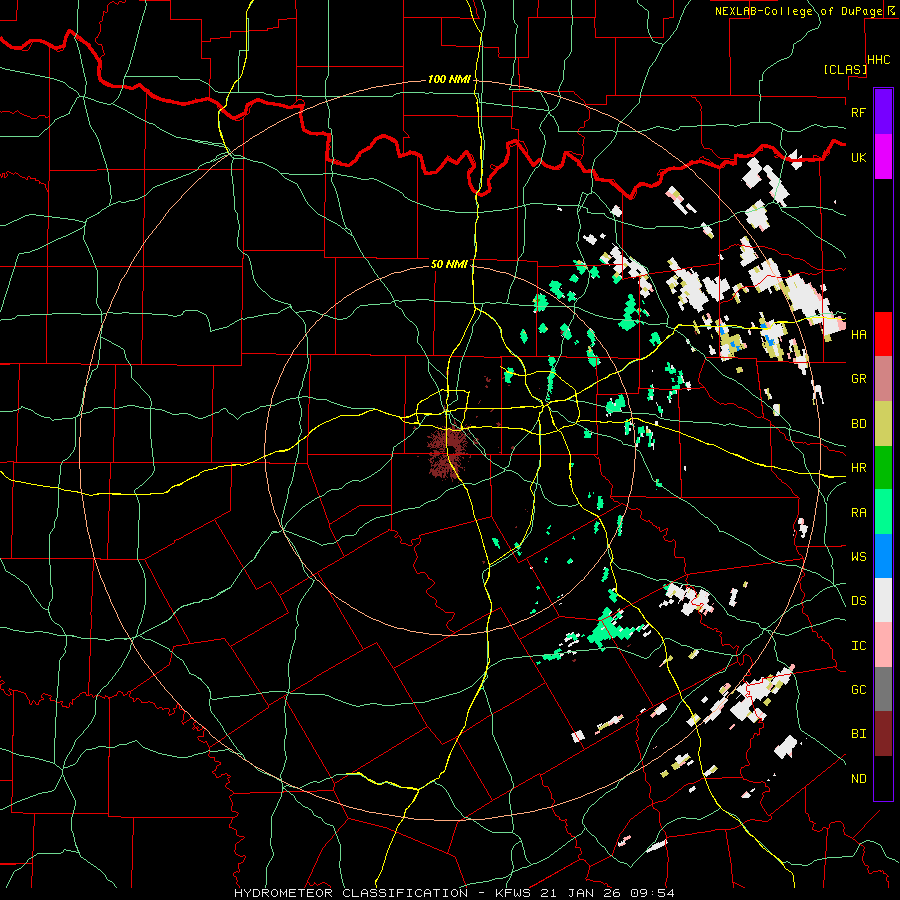Select the GR color swatch in legend

pos(883,379)
